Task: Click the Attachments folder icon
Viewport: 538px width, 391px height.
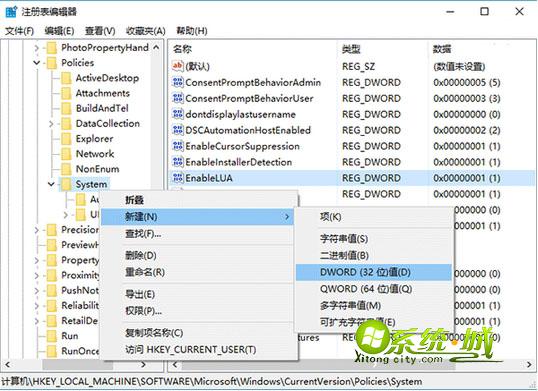Action: pos(66,93)
